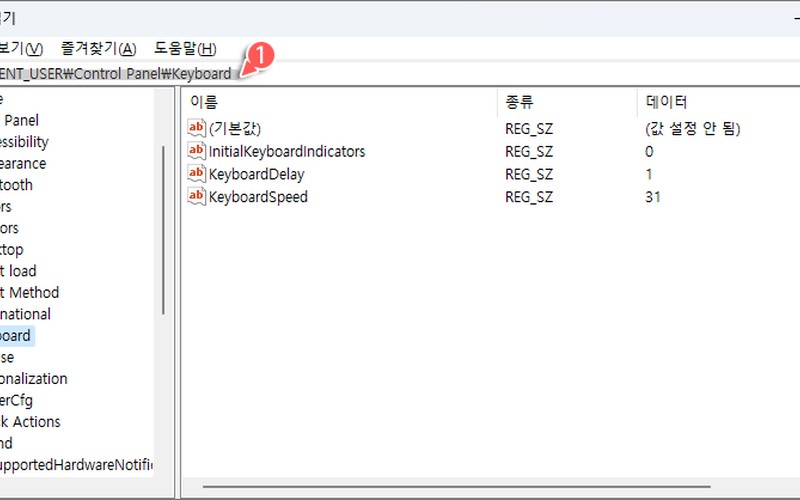Select the UnsupportedHardwareNotification key in tree

[x=77, y=465]
